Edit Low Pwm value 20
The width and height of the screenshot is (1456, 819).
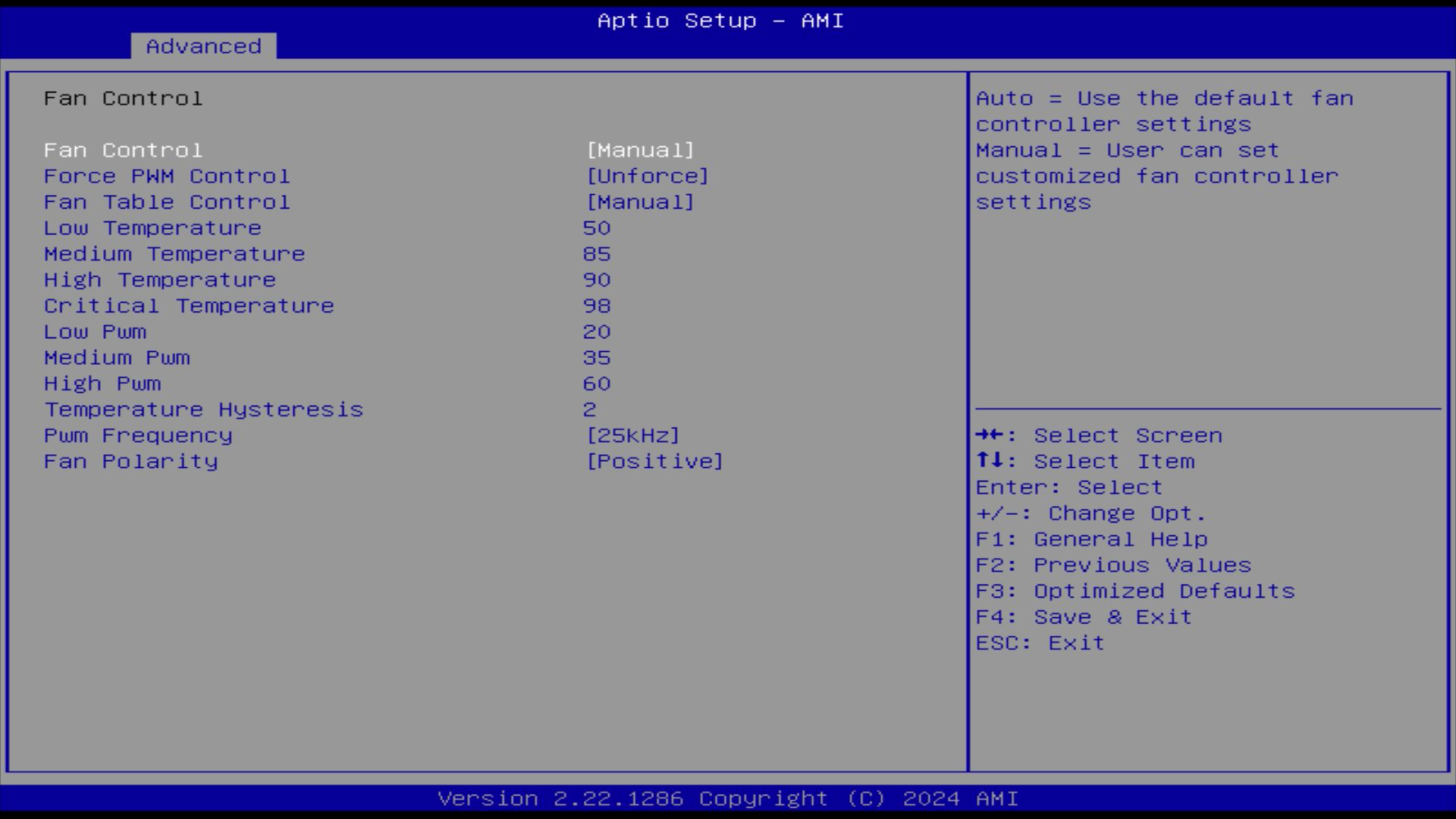click(597, 331)
